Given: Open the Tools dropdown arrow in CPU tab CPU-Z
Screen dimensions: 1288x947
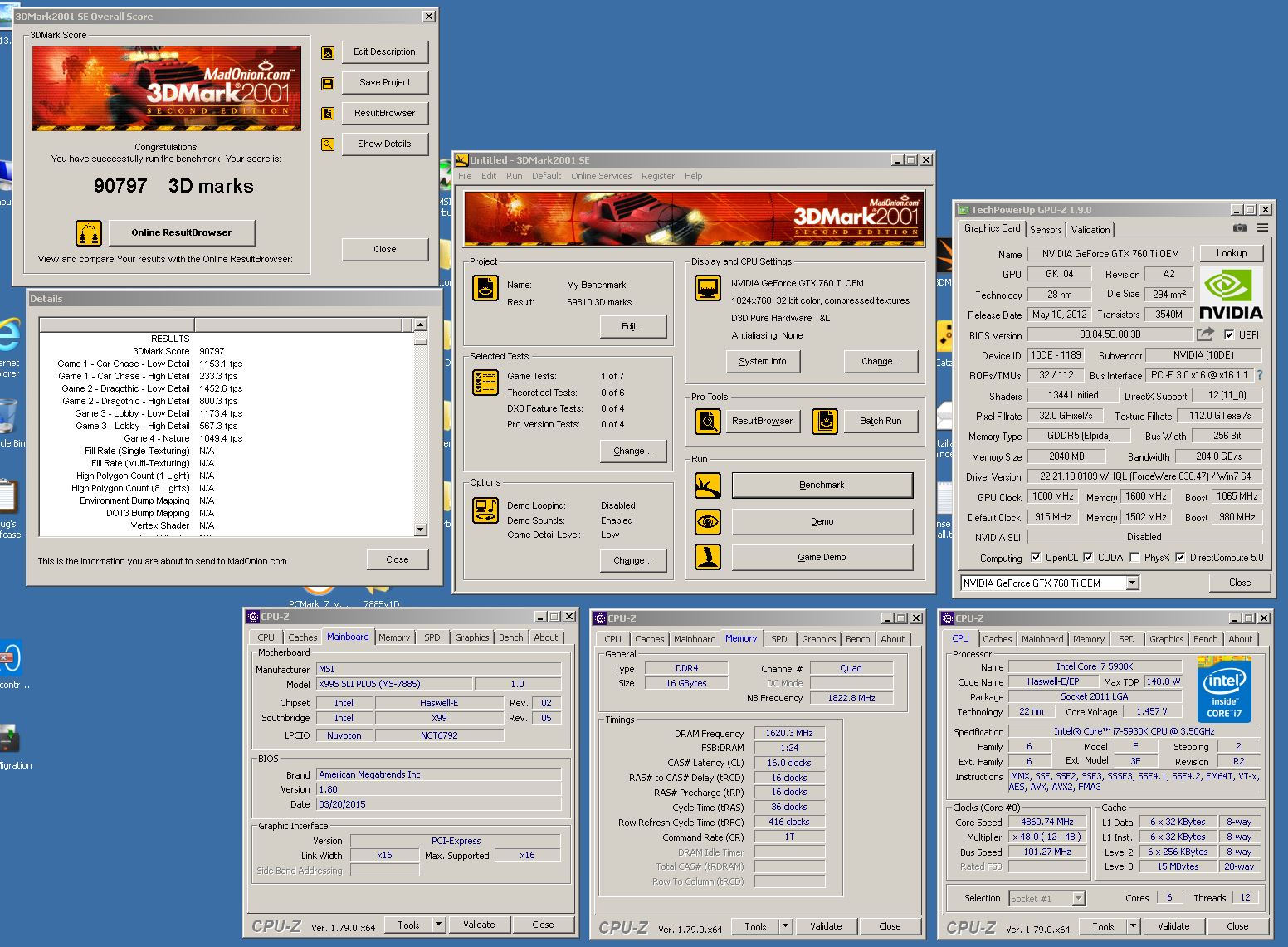Looking at the screenshot, I should pyautogui.click(x=1134, y=925).
